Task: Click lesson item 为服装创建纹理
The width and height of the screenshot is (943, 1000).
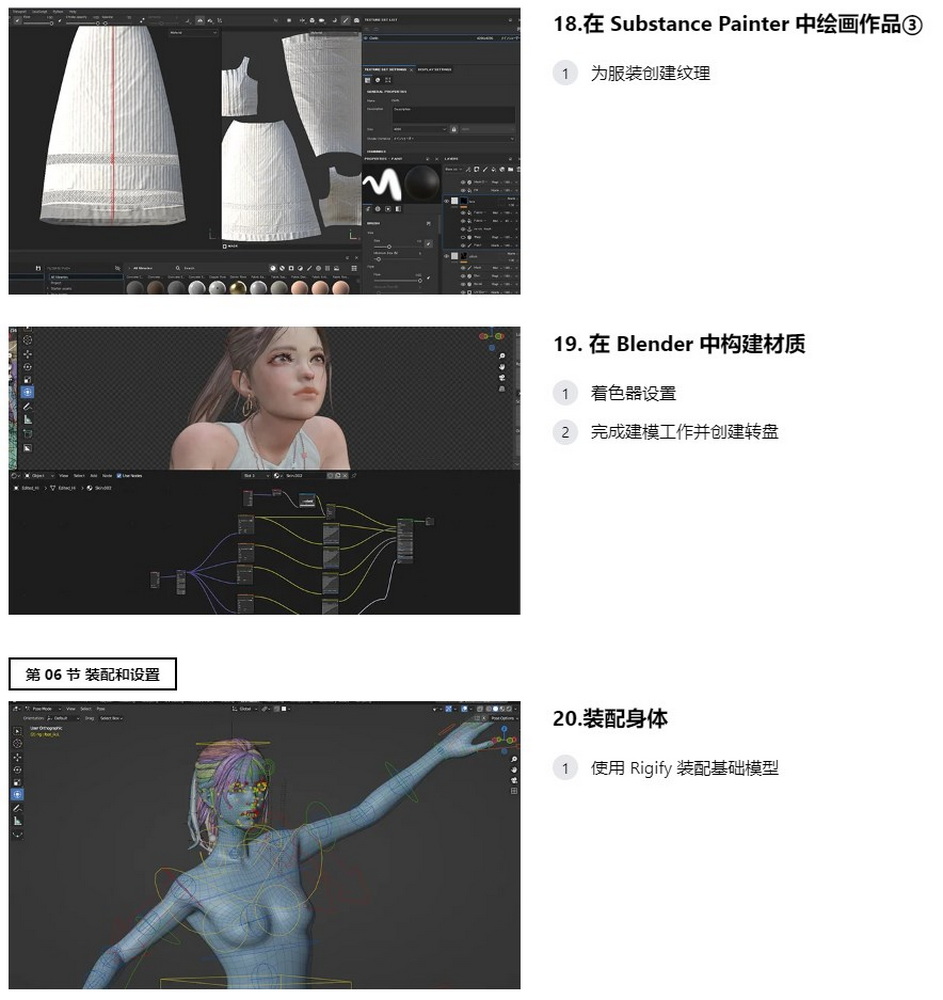Action: (x=650, y=73)
